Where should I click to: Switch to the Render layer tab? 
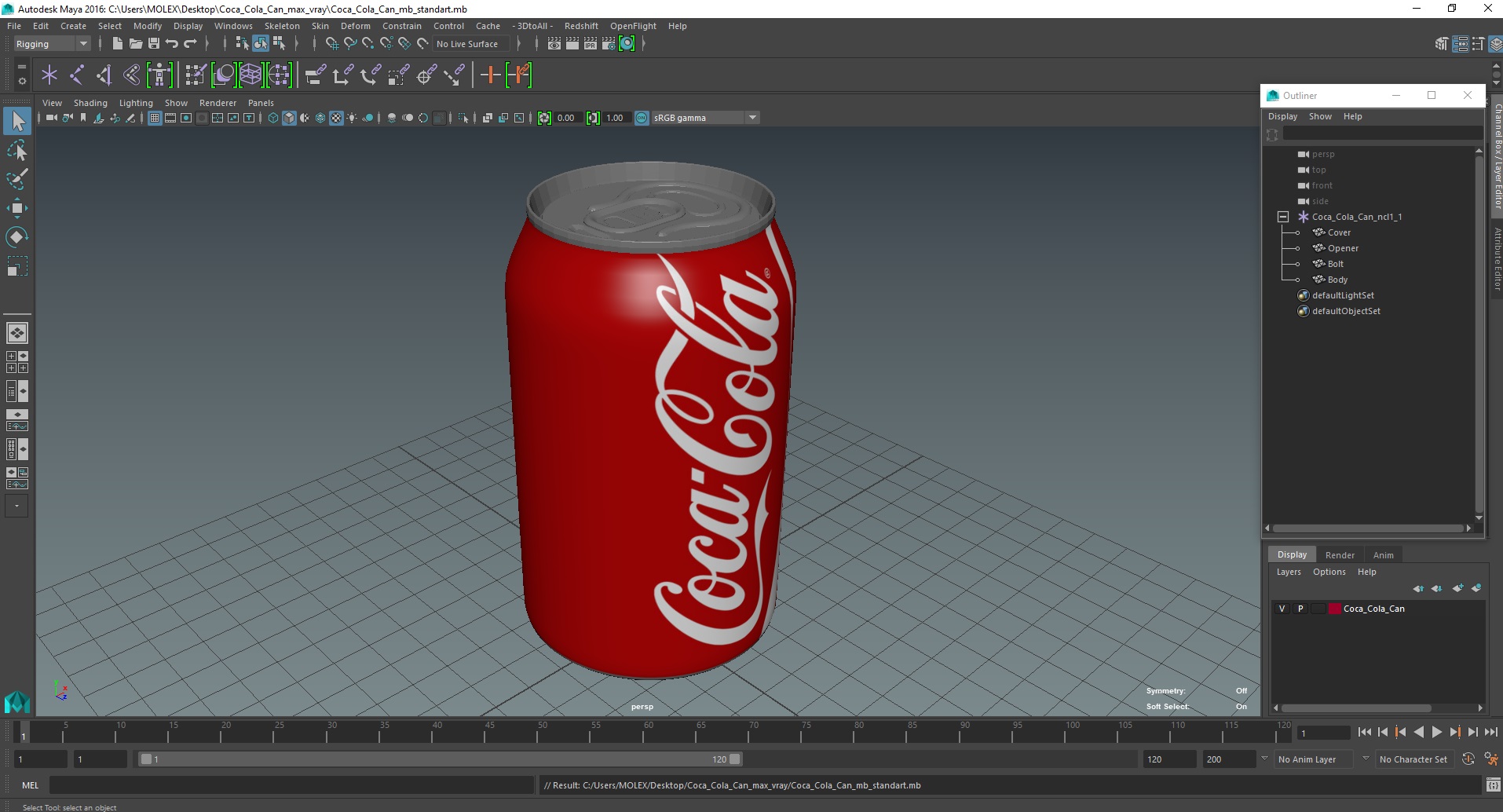pyautogui.click(x=1340, y=555)
